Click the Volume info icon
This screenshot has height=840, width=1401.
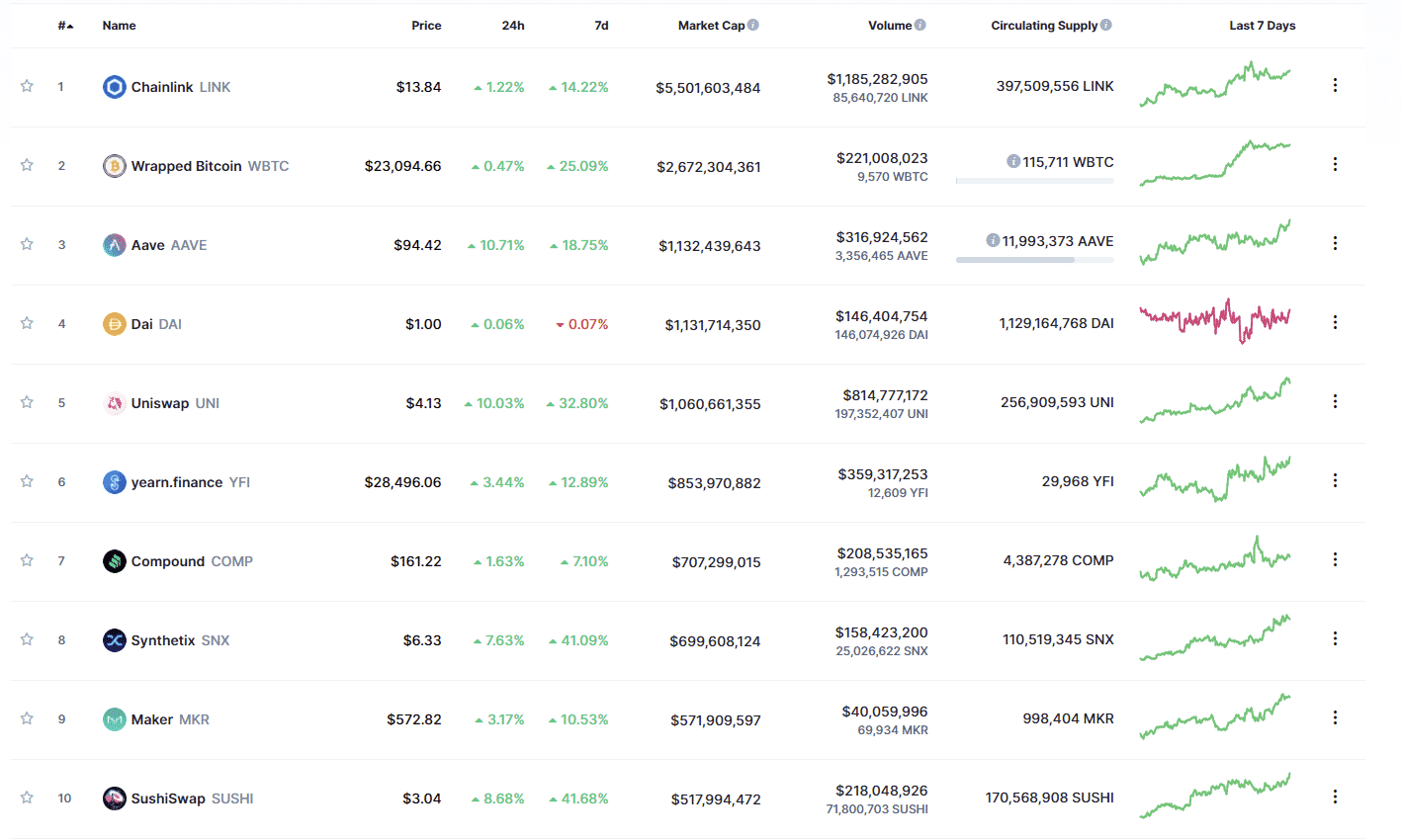click(x=920, y=25)
